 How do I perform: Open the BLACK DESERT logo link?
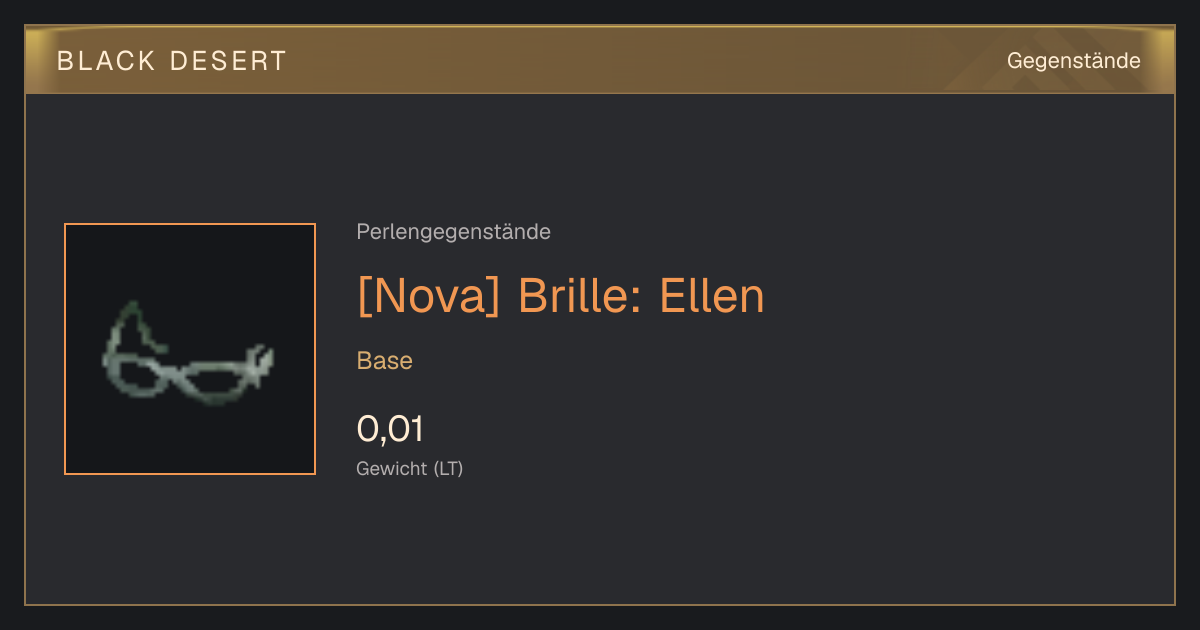point(172,61)
